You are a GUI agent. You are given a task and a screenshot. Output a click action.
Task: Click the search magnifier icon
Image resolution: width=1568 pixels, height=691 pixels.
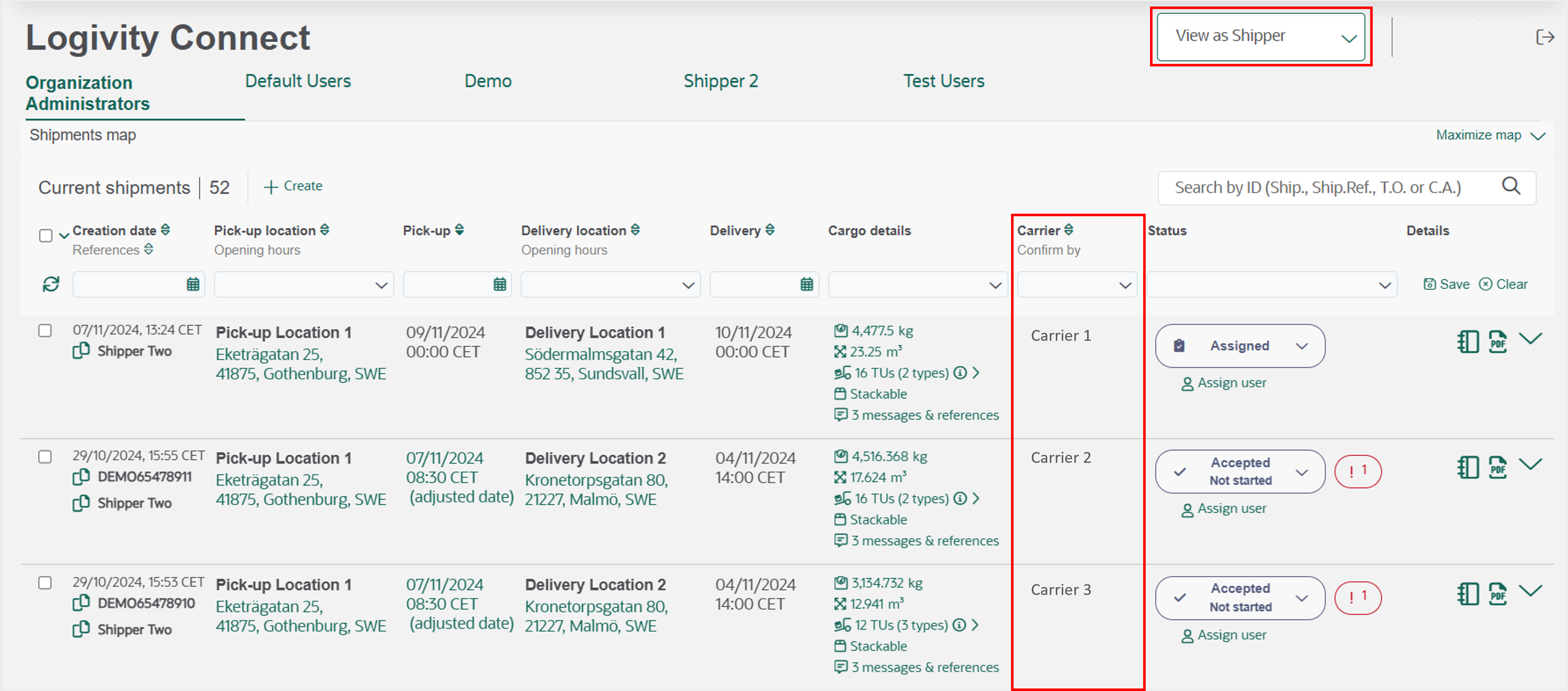click(1511, 186)
